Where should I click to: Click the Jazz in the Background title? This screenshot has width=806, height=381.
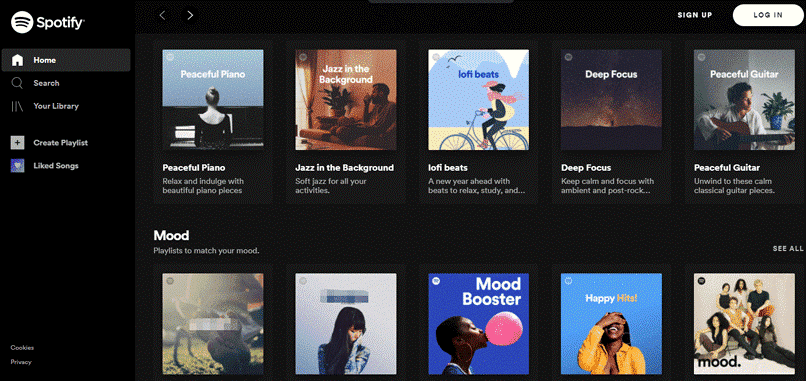(344, 168)
